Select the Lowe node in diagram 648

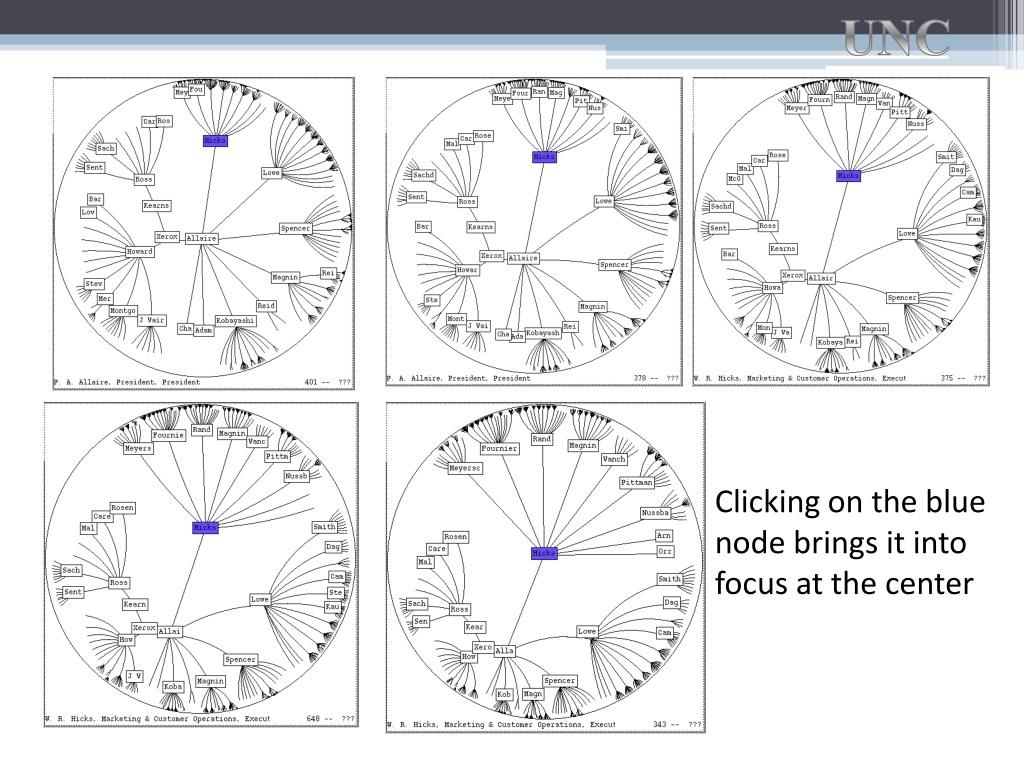point(260,599)
